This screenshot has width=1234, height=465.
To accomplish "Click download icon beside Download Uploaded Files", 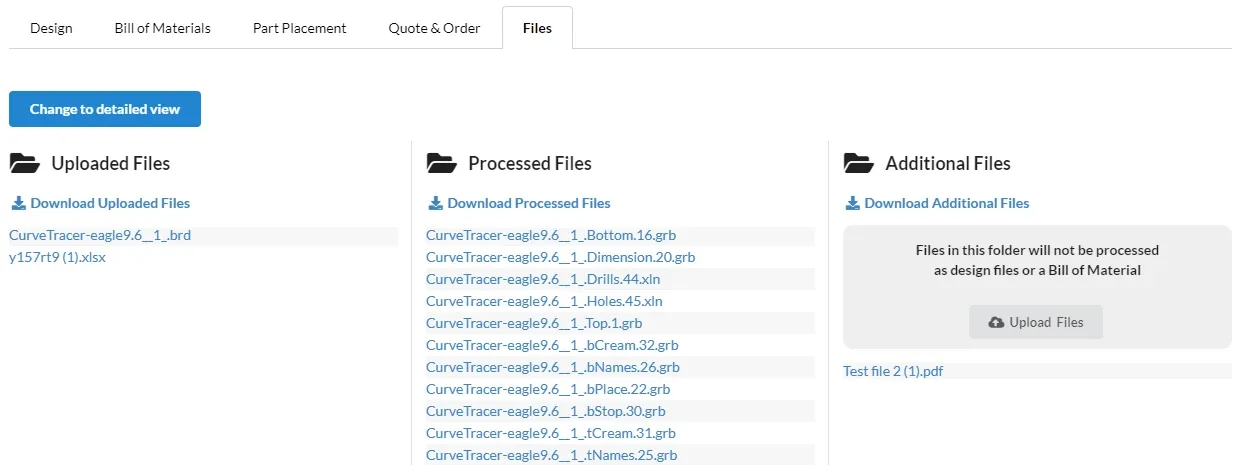I will (18, 203).
